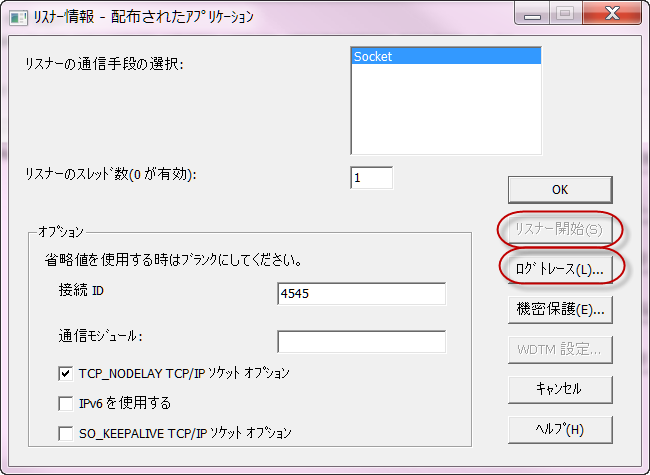Click the リスナー開始(S) button
The height and width of the screenshot is (475, 650).
click(x=560, y=229)
